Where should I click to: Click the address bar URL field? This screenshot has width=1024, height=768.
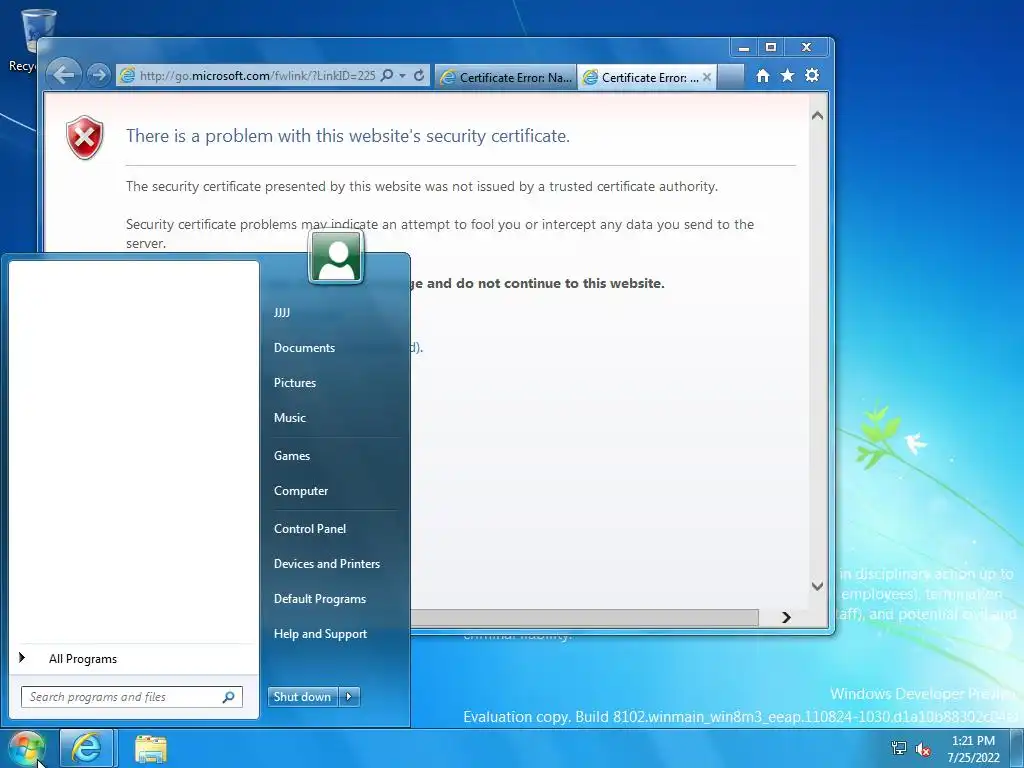(257, 76)
